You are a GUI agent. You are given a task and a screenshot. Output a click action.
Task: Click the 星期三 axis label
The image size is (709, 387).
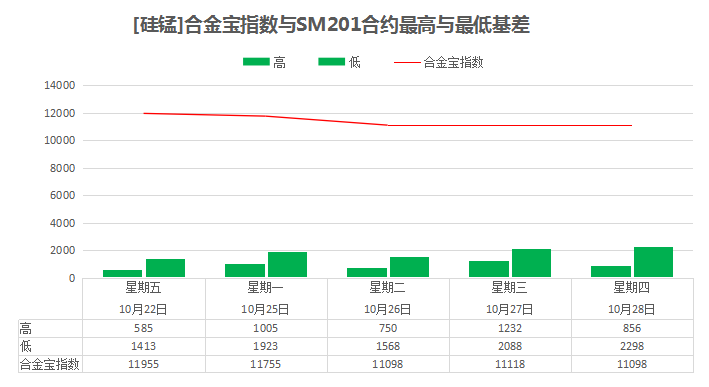tap(510, 287)
